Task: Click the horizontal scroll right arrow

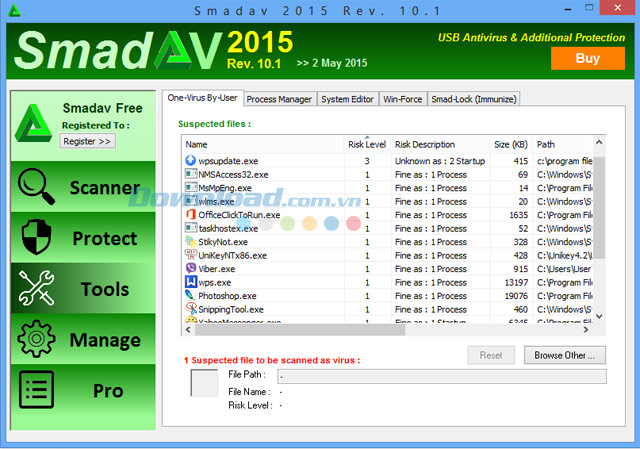Action: pyautogui.click(x=586, y=330)
